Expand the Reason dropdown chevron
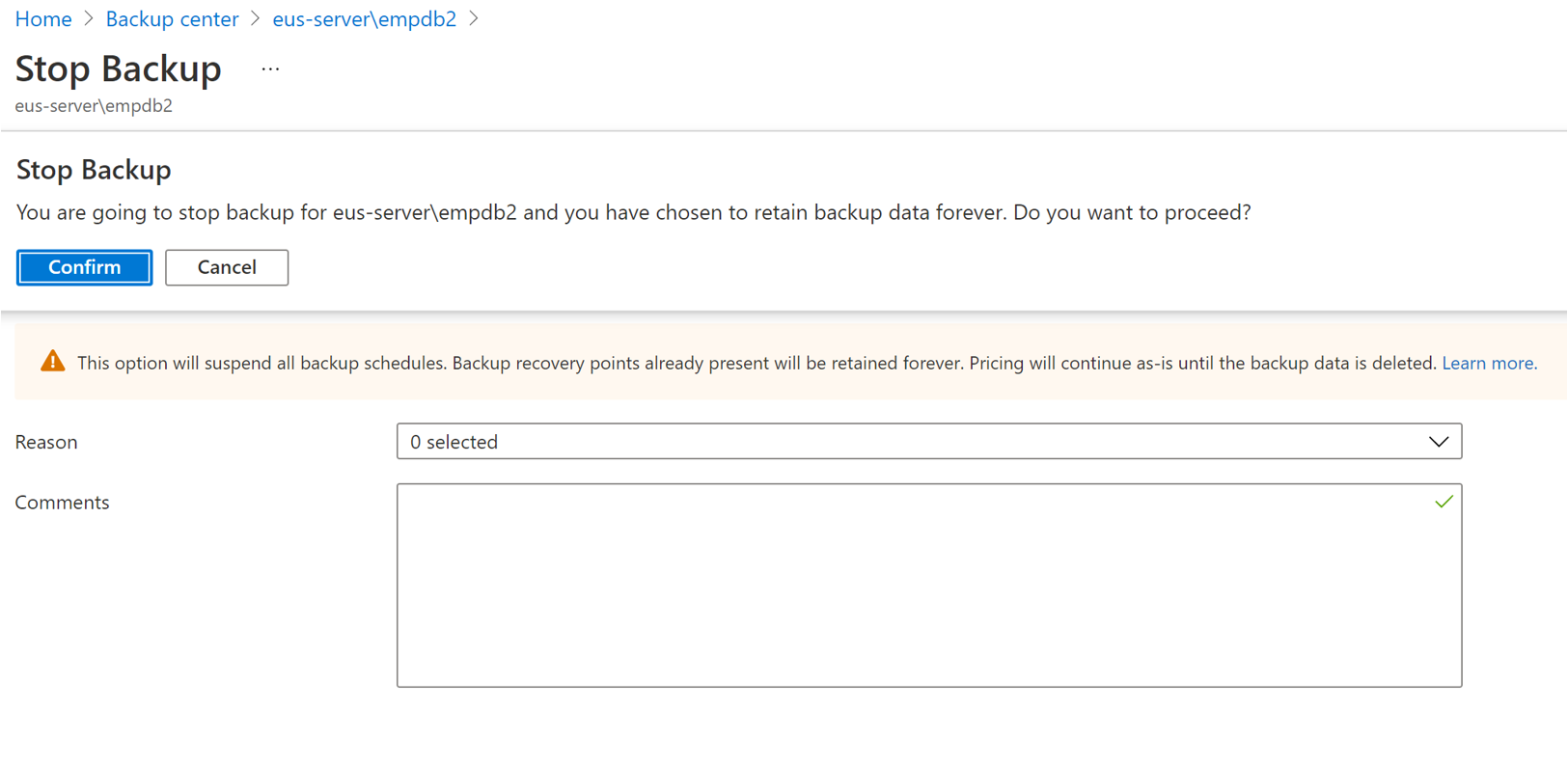The height and width of the screenshot is (764, 1568). pos(1439,441)
